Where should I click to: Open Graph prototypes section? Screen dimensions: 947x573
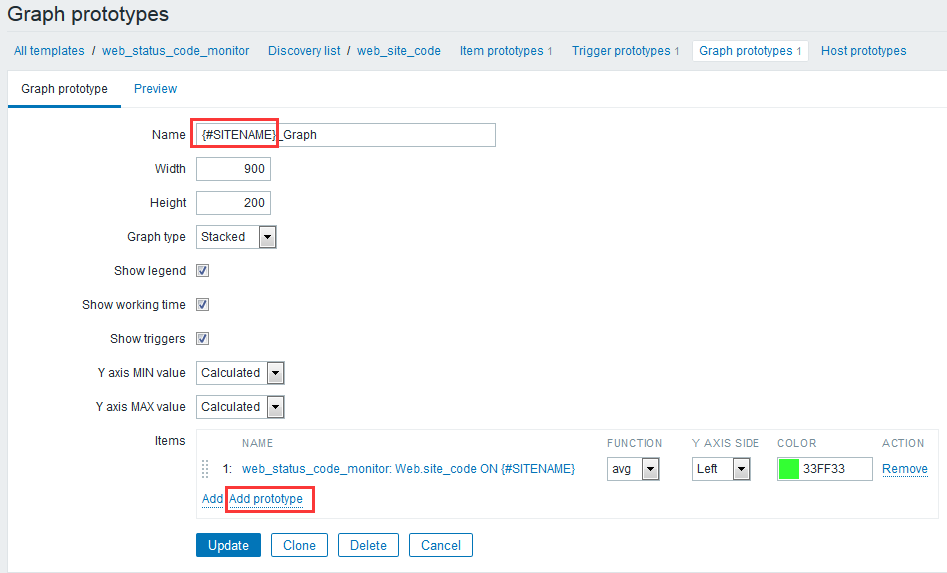click(750, 51)
